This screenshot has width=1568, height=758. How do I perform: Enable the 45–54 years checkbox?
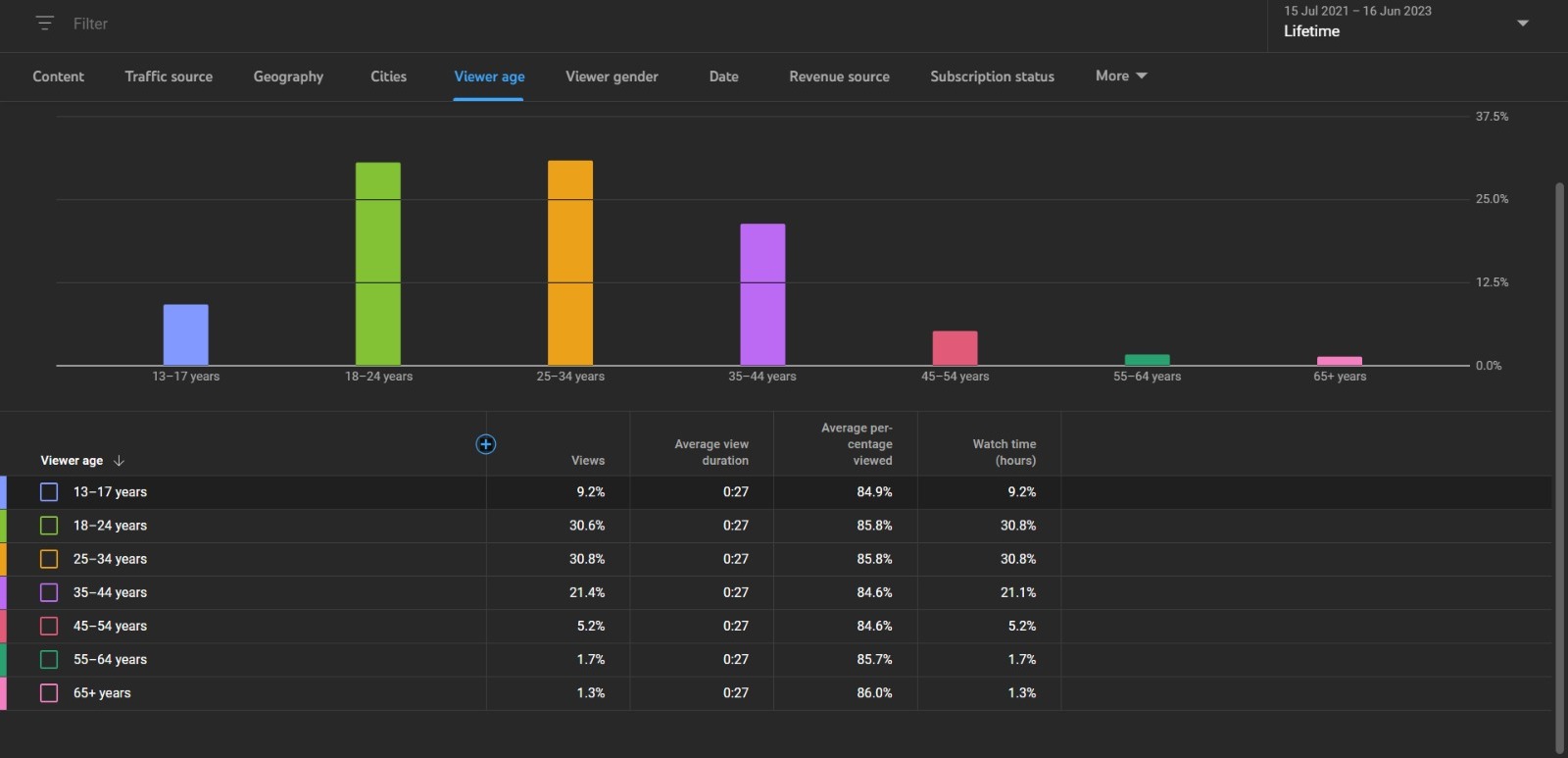pyautogui.click(x=49, y=626)
